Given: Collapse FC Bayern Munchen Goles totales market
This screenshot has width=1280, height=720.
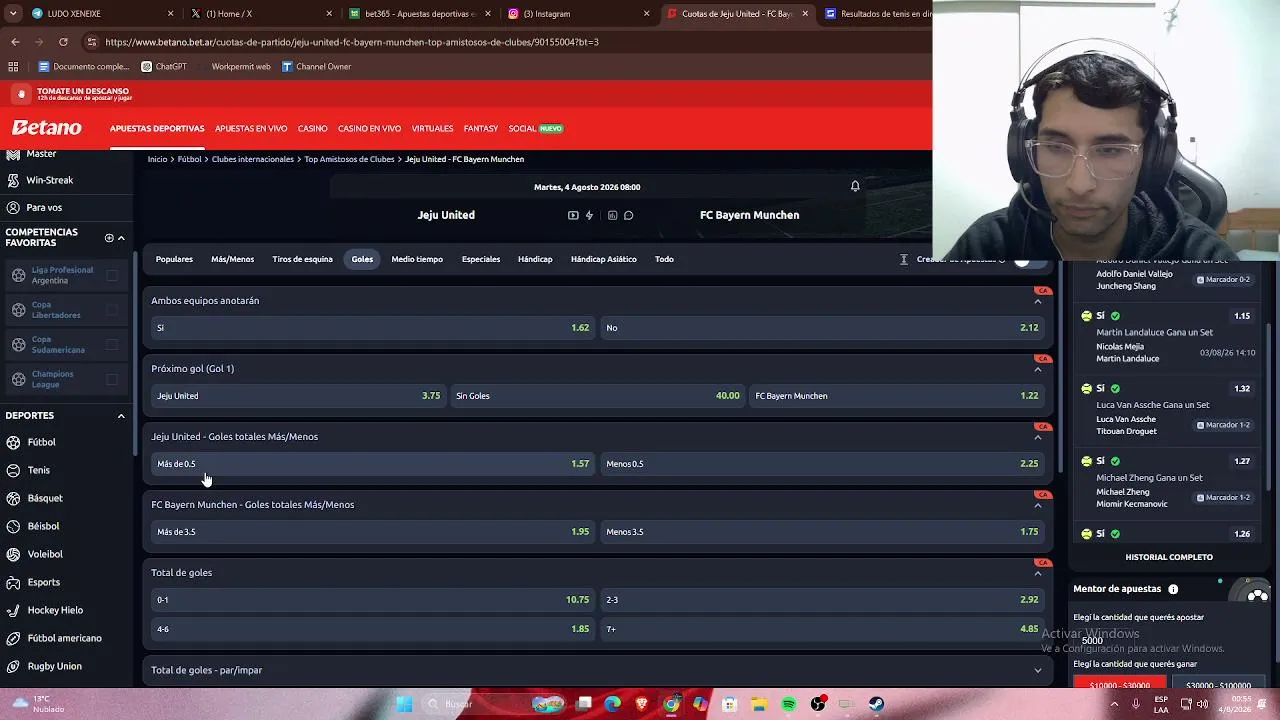Looking at the screenshot, I should click(1037, 505).
